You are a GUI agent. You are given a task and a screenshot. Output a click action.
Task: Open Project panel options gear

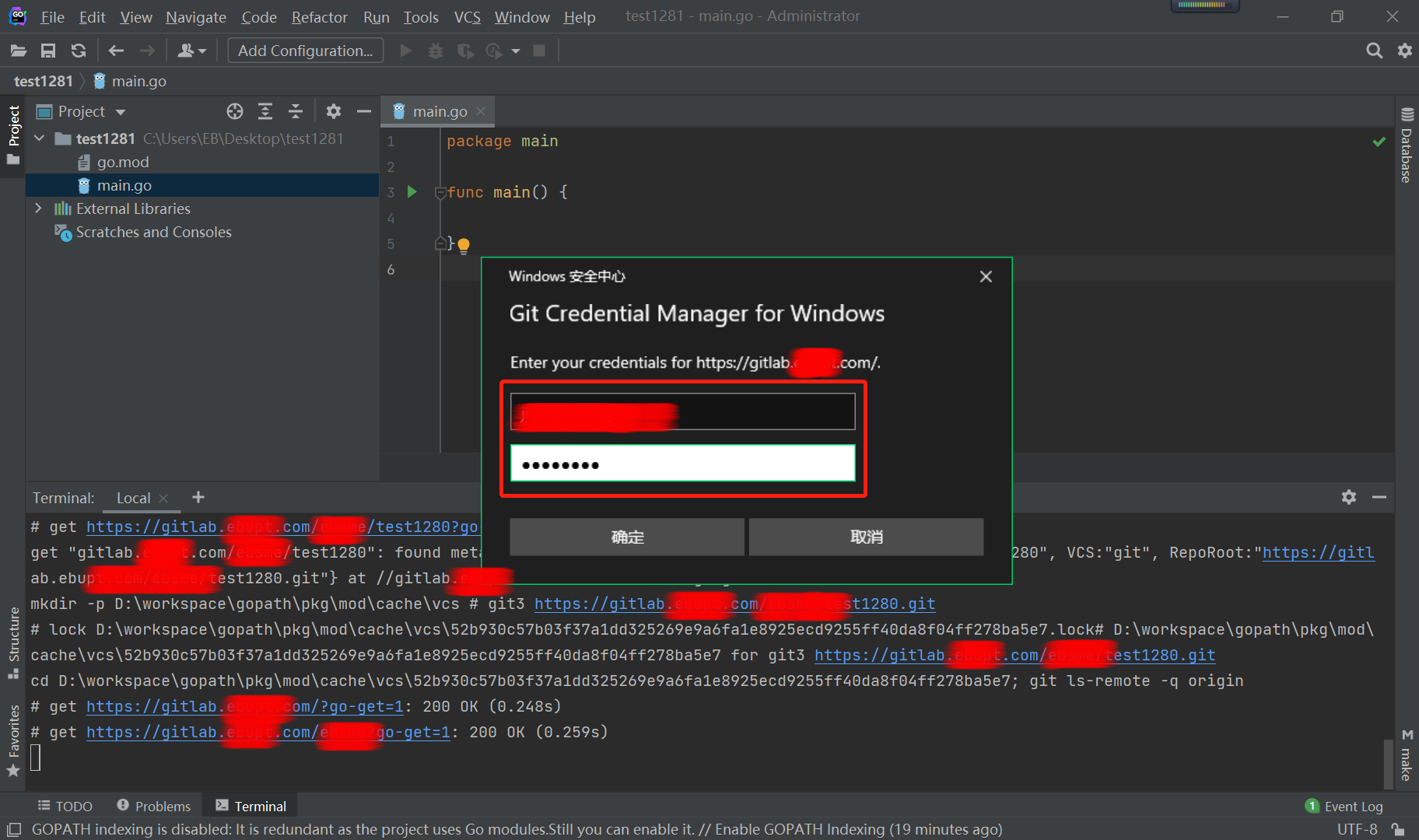pos(334,111)
